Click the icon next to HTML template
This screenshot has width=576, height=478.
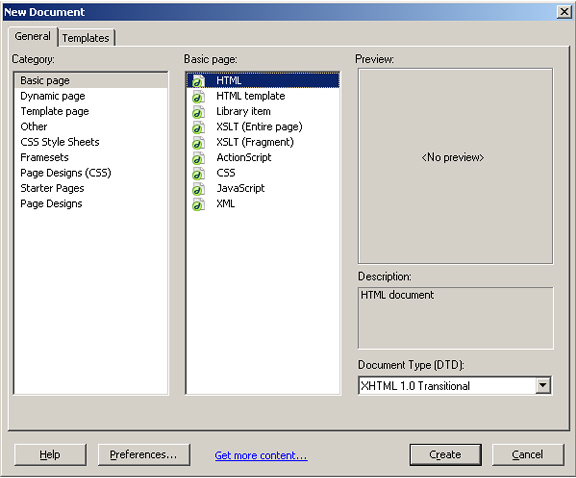198,96
